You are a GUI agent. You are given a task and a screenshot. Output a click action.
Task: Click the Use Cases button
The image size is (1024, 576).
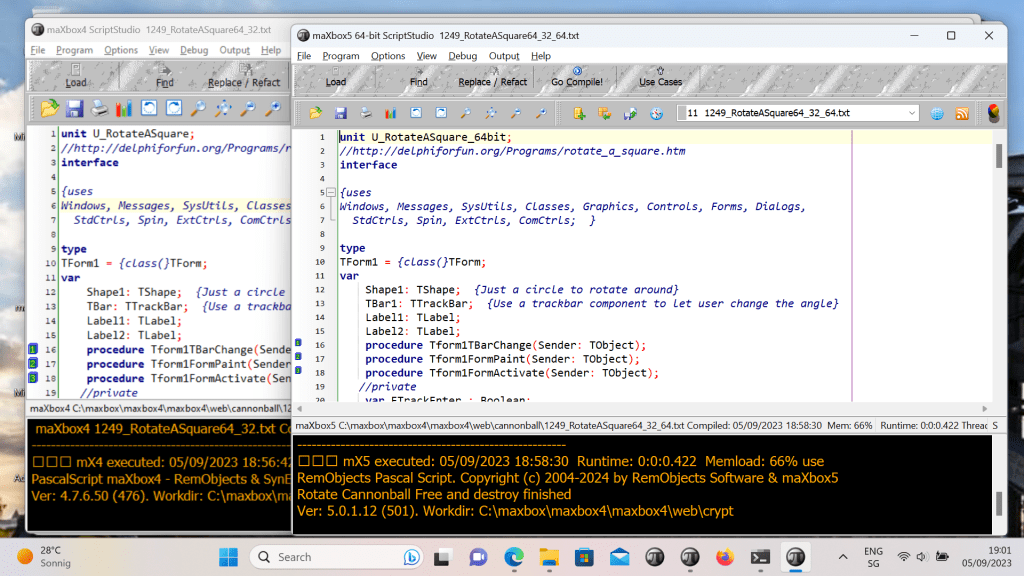(660, 82)
